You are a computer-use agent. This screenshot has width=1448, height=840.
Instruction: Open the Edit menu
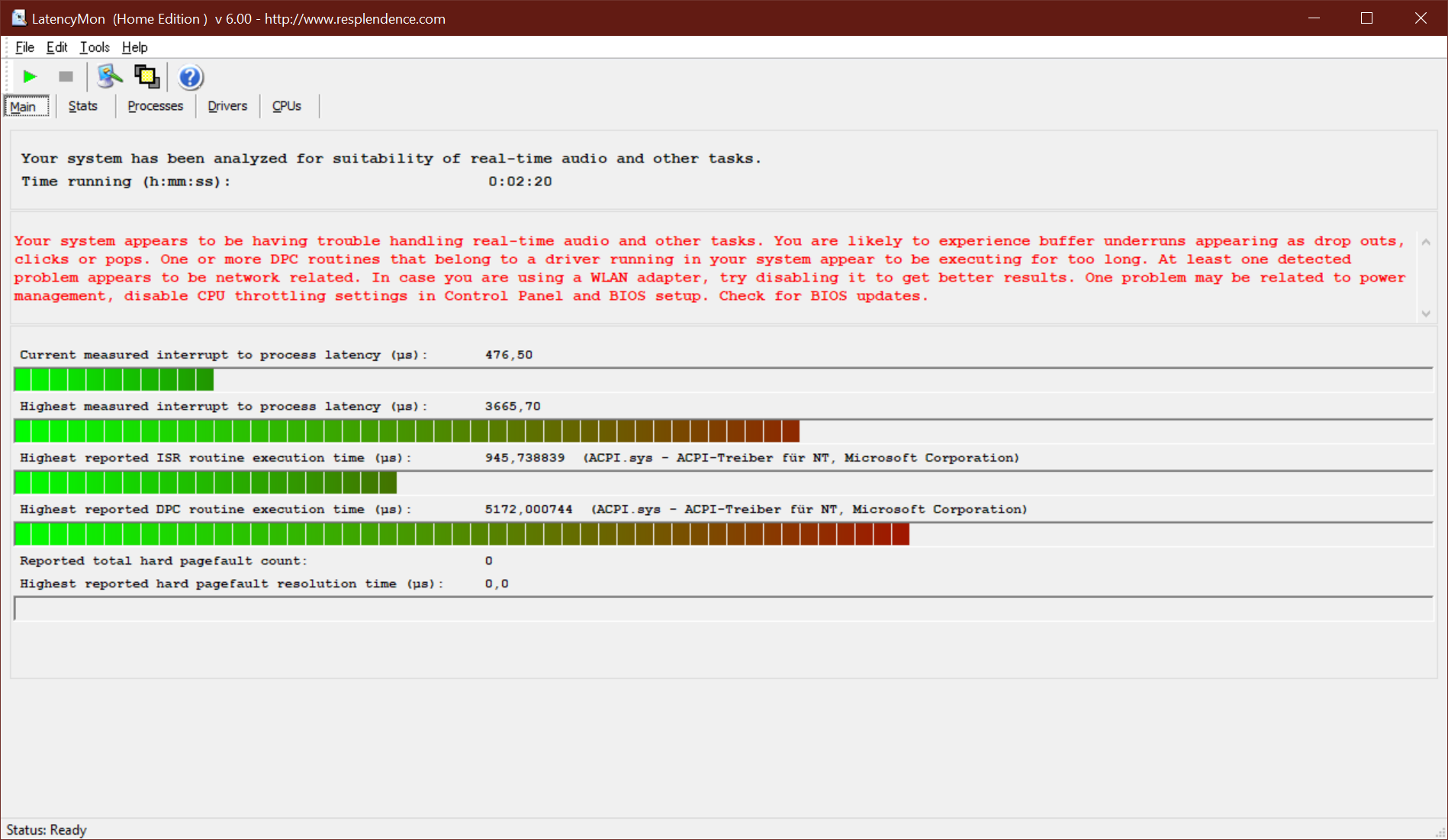click(x=56, y=47)
